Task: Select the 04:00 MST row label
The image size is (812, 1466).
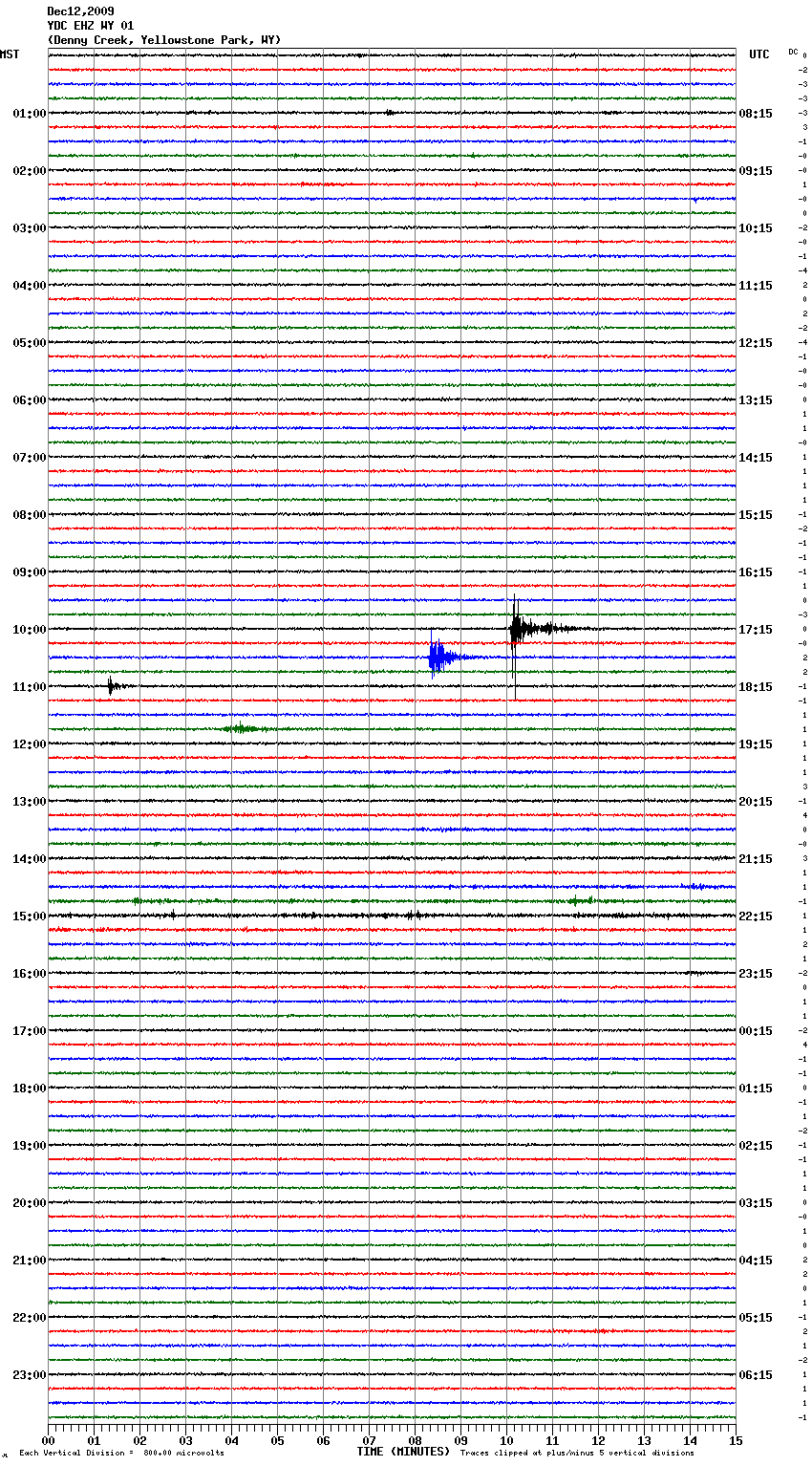Action: tap(29, 286)
